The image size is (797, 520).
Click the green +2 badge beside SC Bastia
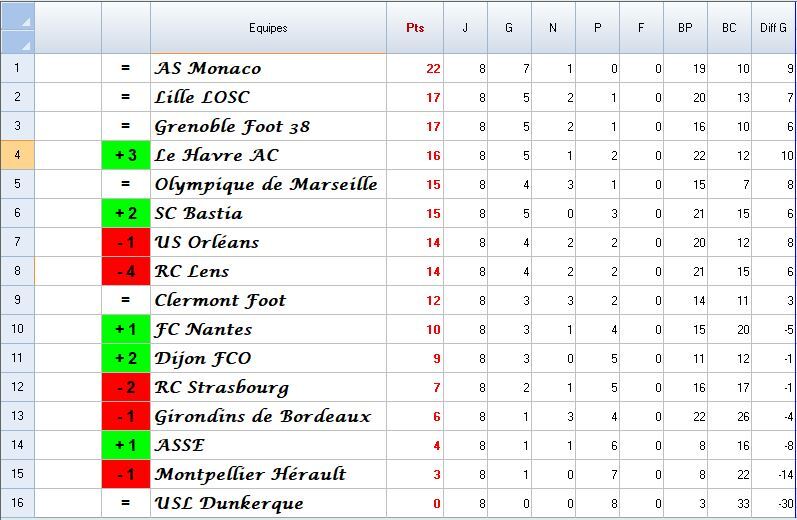[126, 213]
